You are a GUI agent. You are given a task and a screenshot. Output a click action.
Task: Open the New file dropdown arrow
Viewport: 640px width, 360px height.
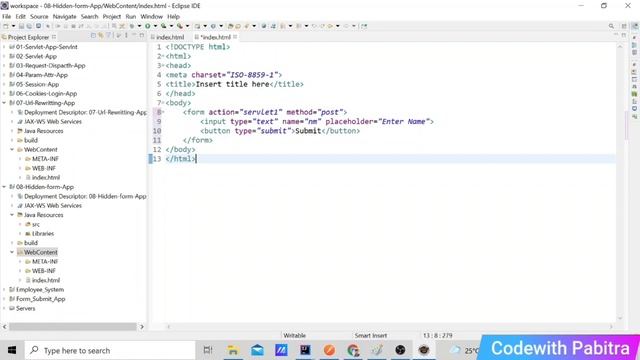tap(13, 26)
